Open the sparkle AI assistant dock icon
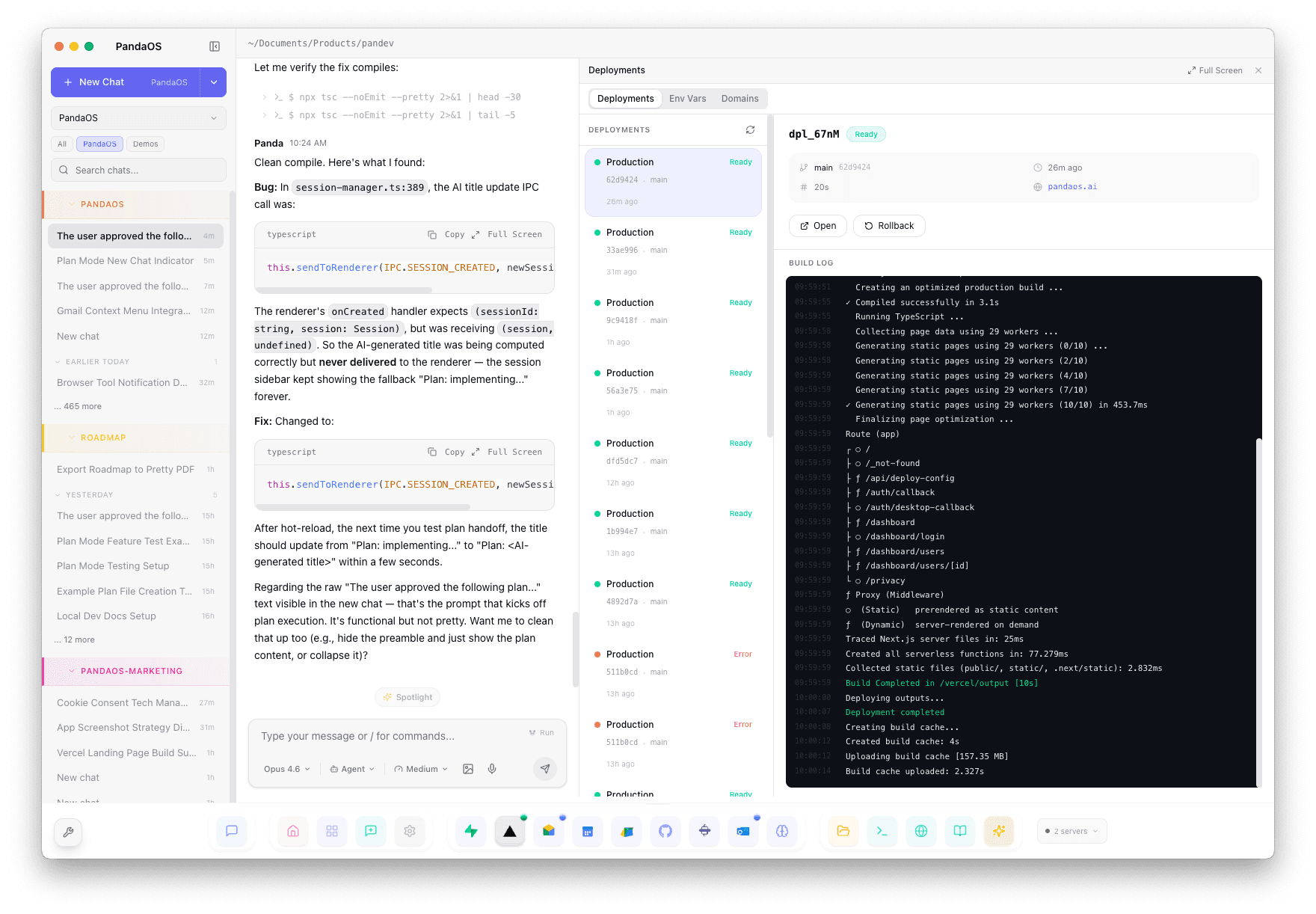Image resolution: width=1316 pixels, height=914 pixels. coord(999,831)
